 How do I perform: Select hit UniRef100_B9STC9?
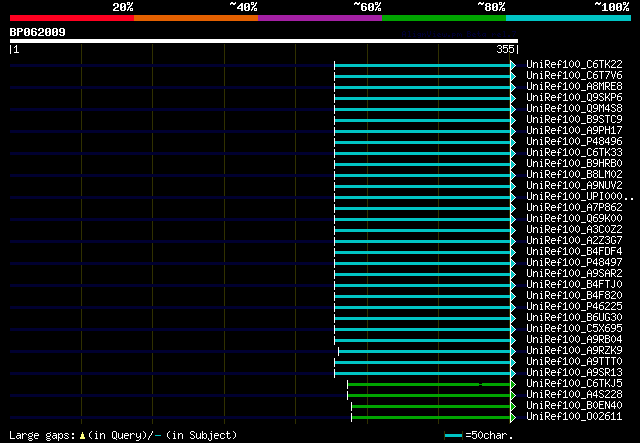point(574,120)
